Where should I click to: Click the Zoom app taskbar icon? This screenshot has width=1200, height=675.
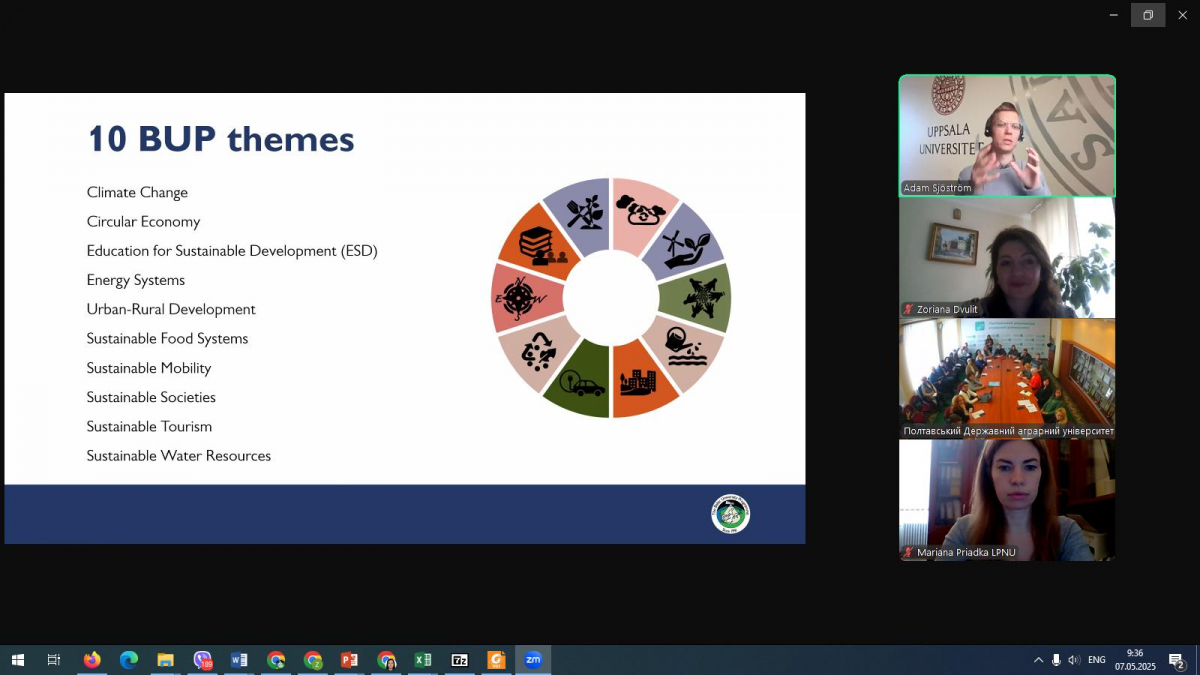pyautogui.click(x=533, y=660)
